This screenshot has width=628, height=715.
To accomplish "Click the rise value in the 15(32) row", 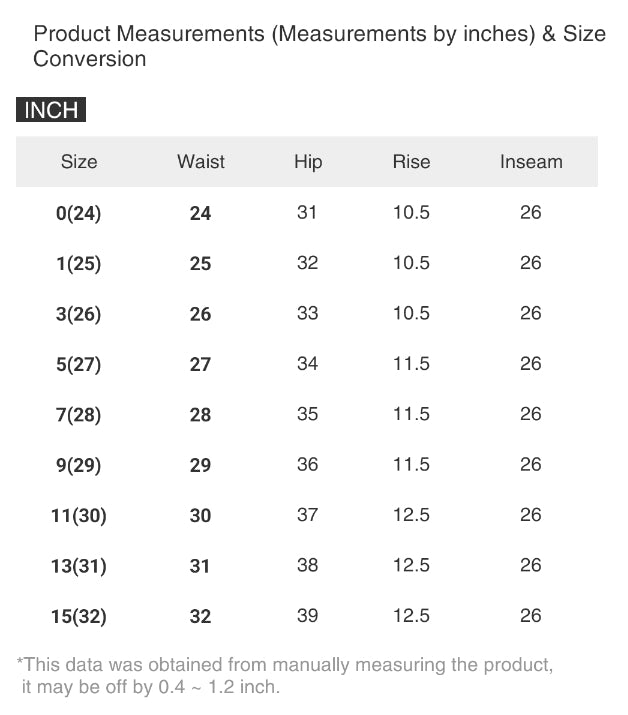I will pos(411,615).
